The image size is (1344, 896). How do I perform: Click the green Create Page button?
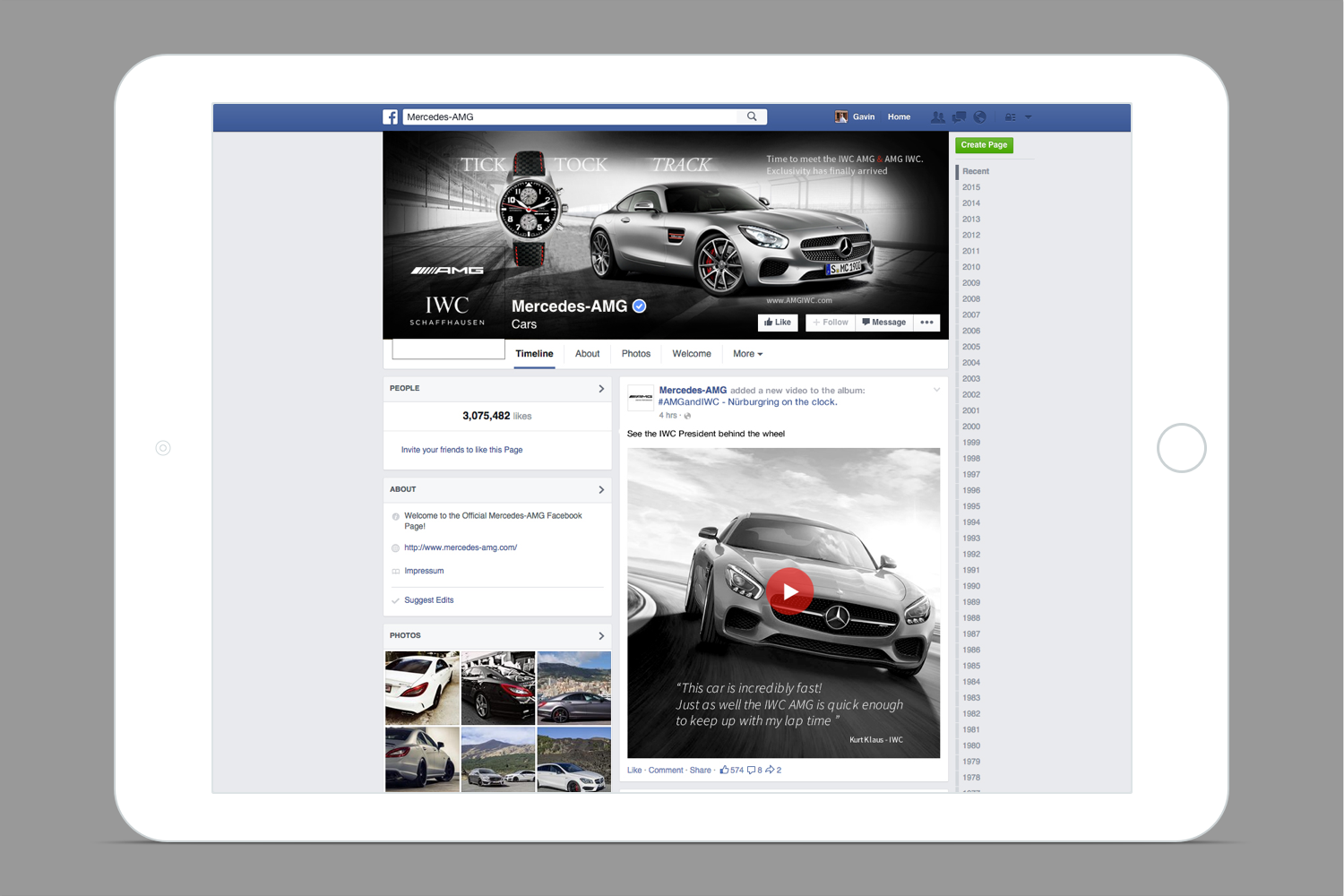984,145
